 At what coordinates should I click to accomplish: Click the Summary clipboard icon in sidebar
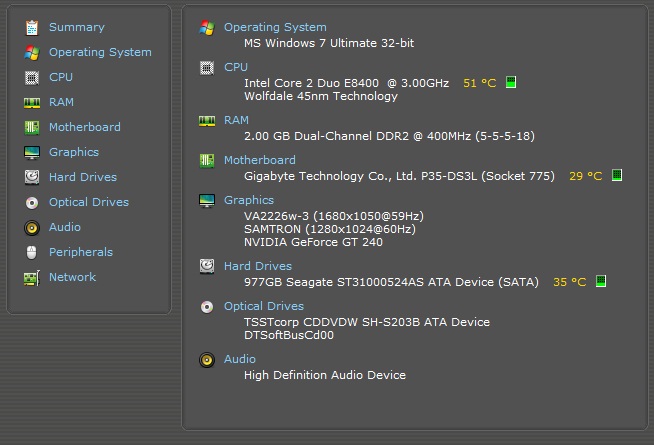tap(32, 27)
